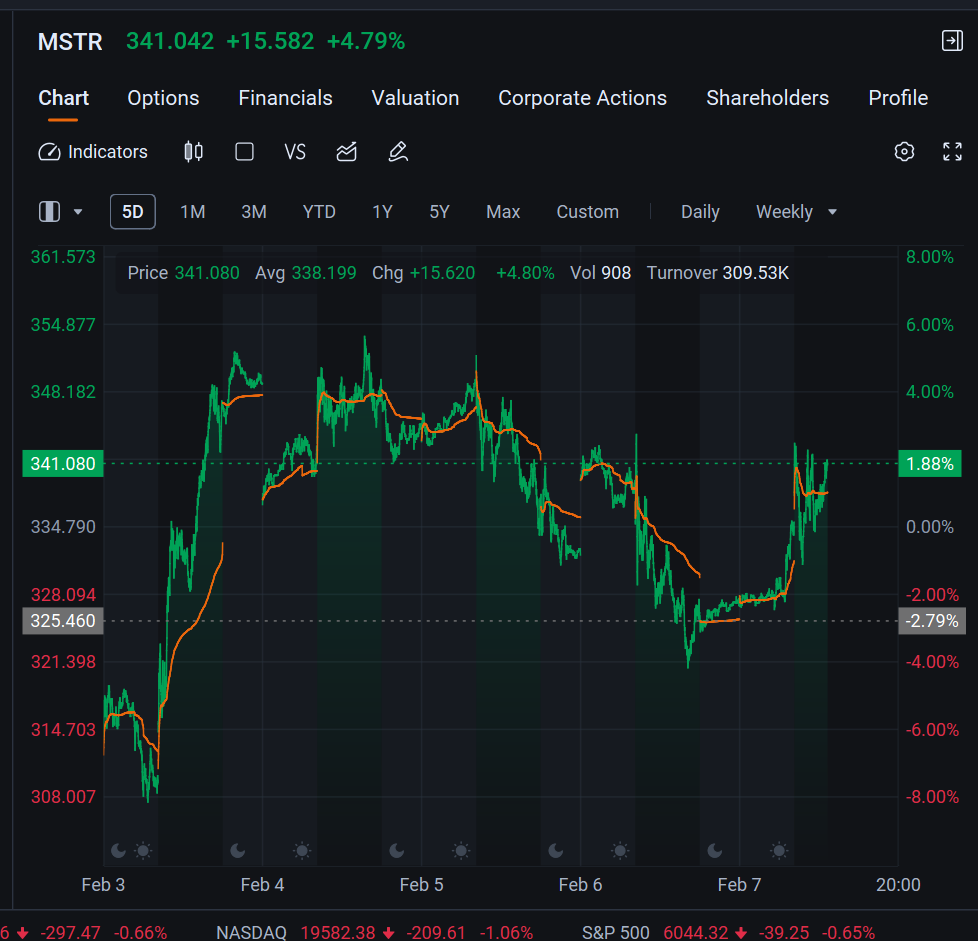Click the collapse panel arrow icon

coord(952,41)
